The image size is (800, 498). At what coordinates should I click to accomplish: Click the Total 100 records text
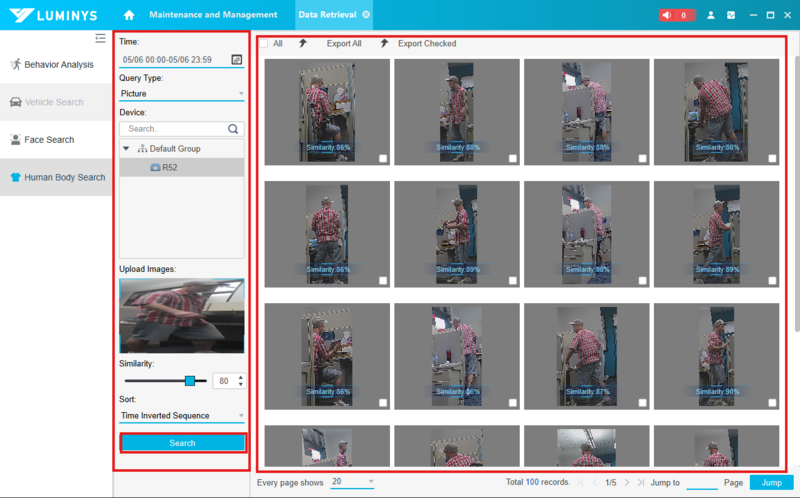tap(538, 482)
